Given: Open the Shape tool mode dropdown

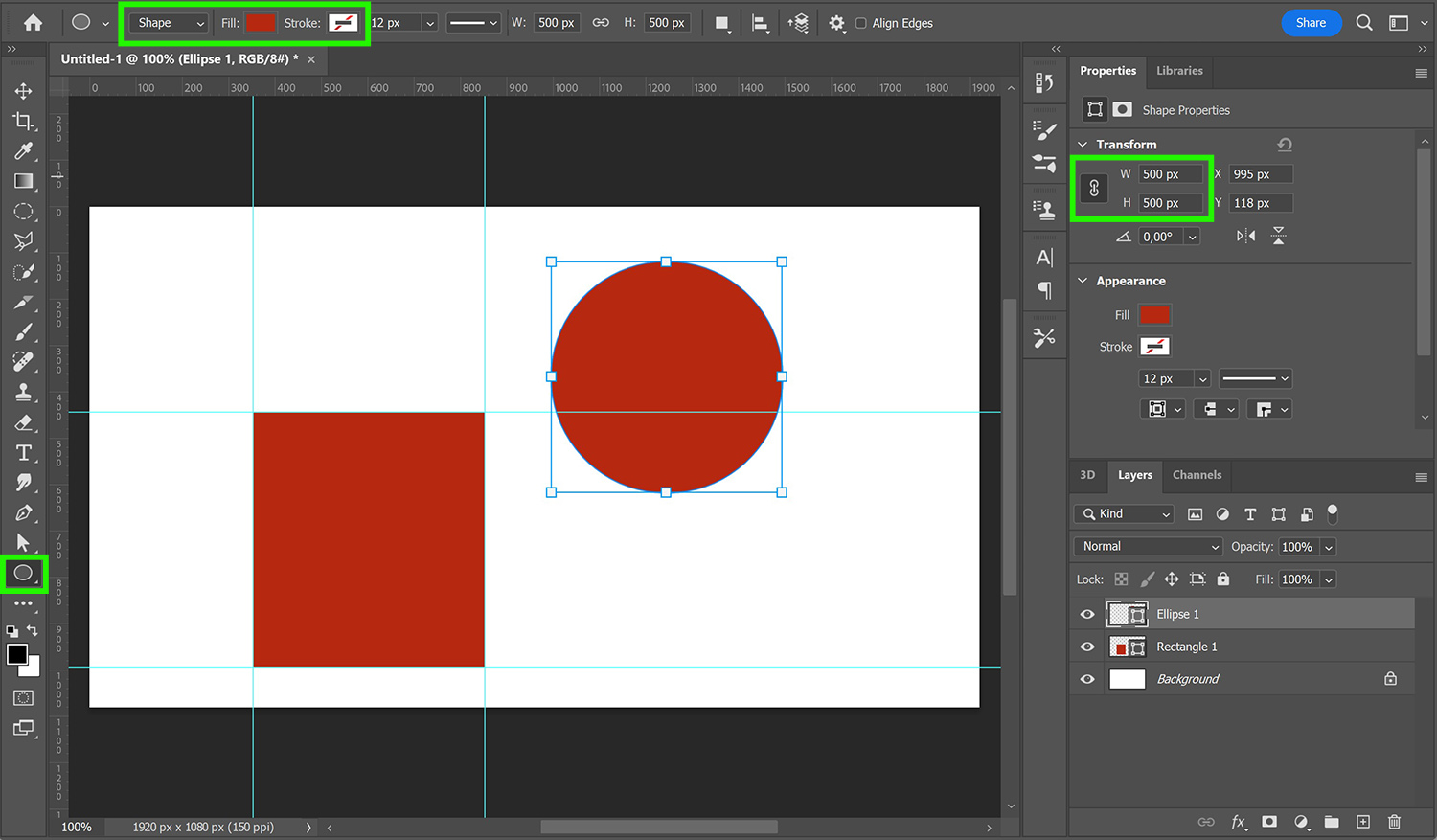Looking at the screenshot, I should [170, 23].
